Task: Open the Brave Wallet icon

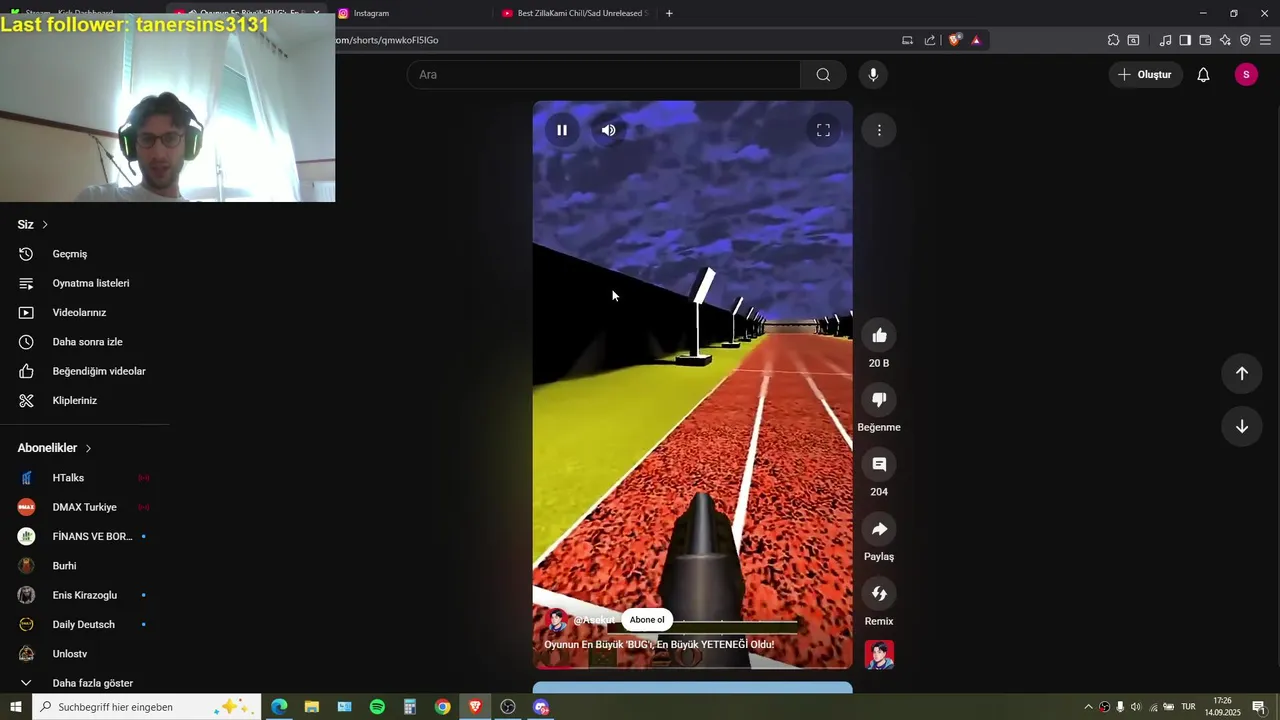Action: (1205, 40)
